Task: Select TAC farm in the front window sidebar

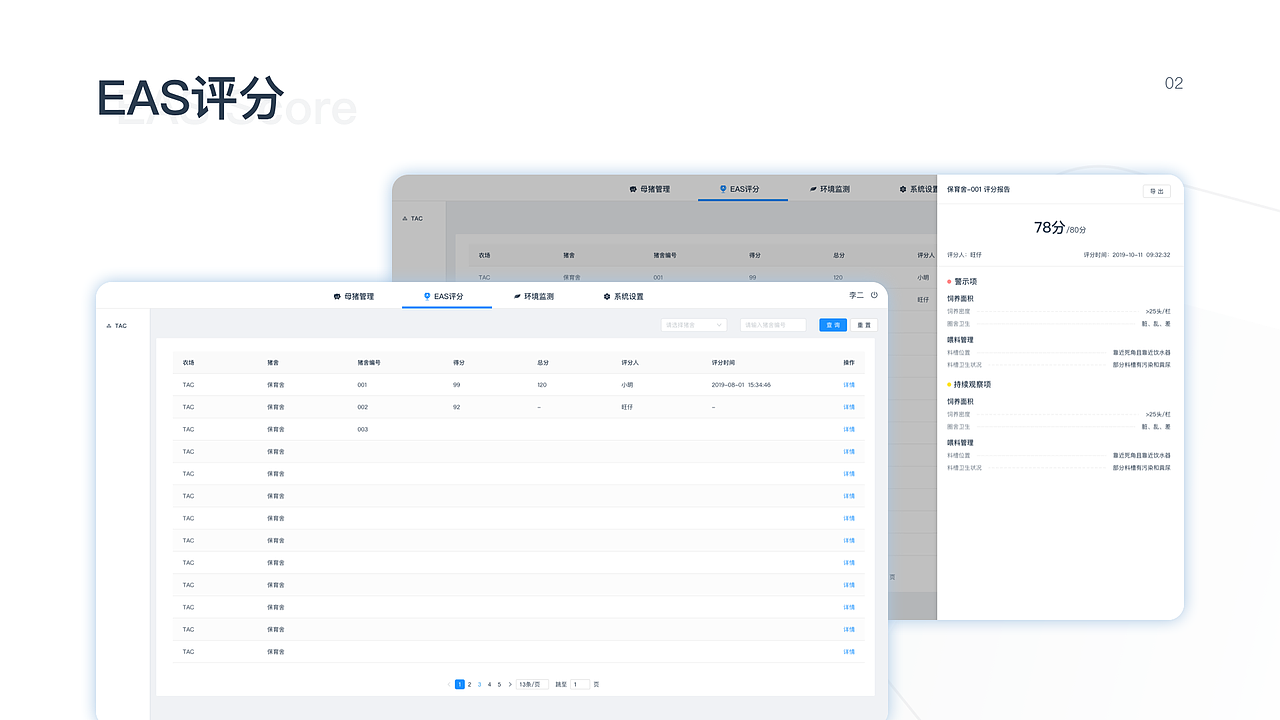Action: 117,326
